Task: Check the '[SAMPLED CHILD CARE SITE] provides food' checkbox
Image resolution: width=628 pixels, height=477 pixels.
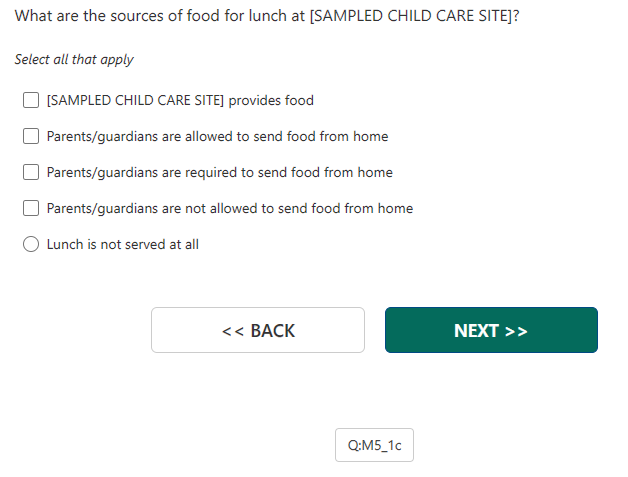Action: tap(31, 100)
